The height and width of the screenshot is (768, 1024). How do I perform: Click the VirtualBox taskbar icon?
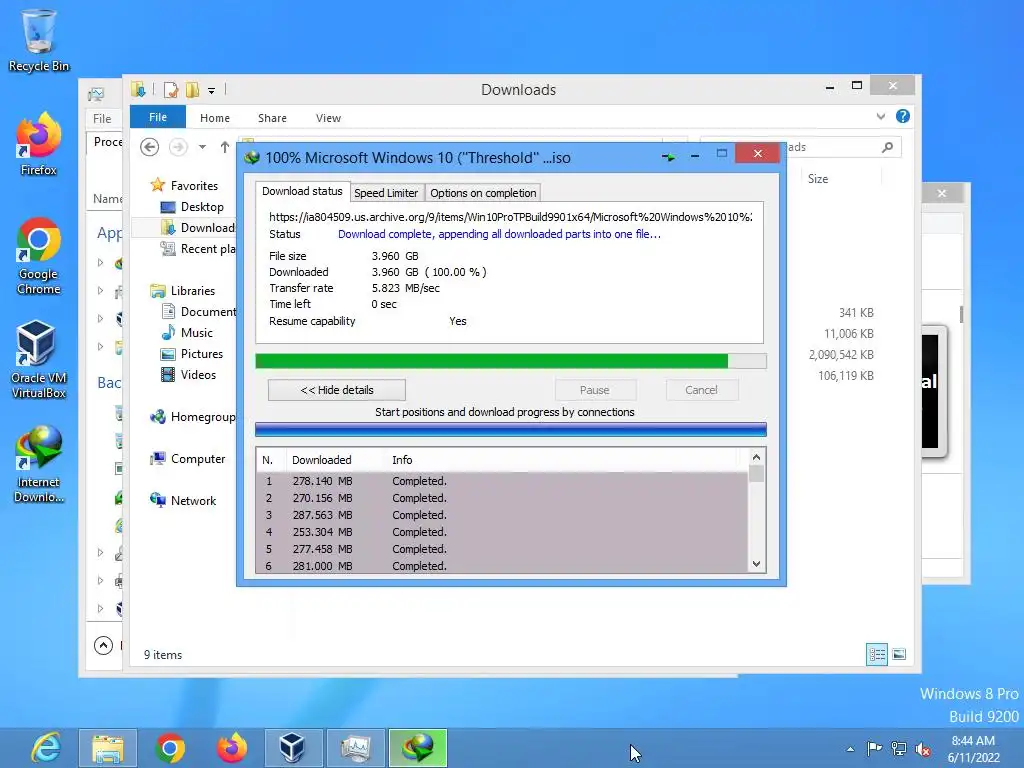[293, 748]
